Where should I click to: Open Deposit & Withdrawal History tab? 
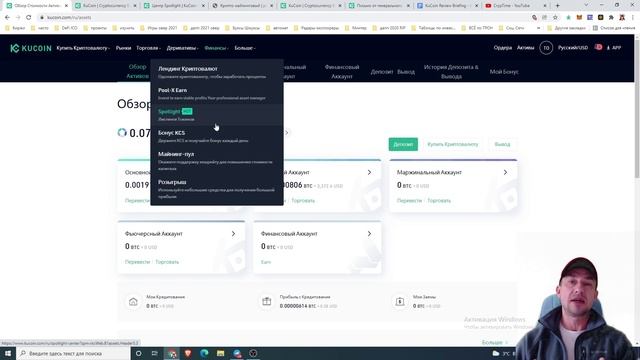tap(451, 71)
